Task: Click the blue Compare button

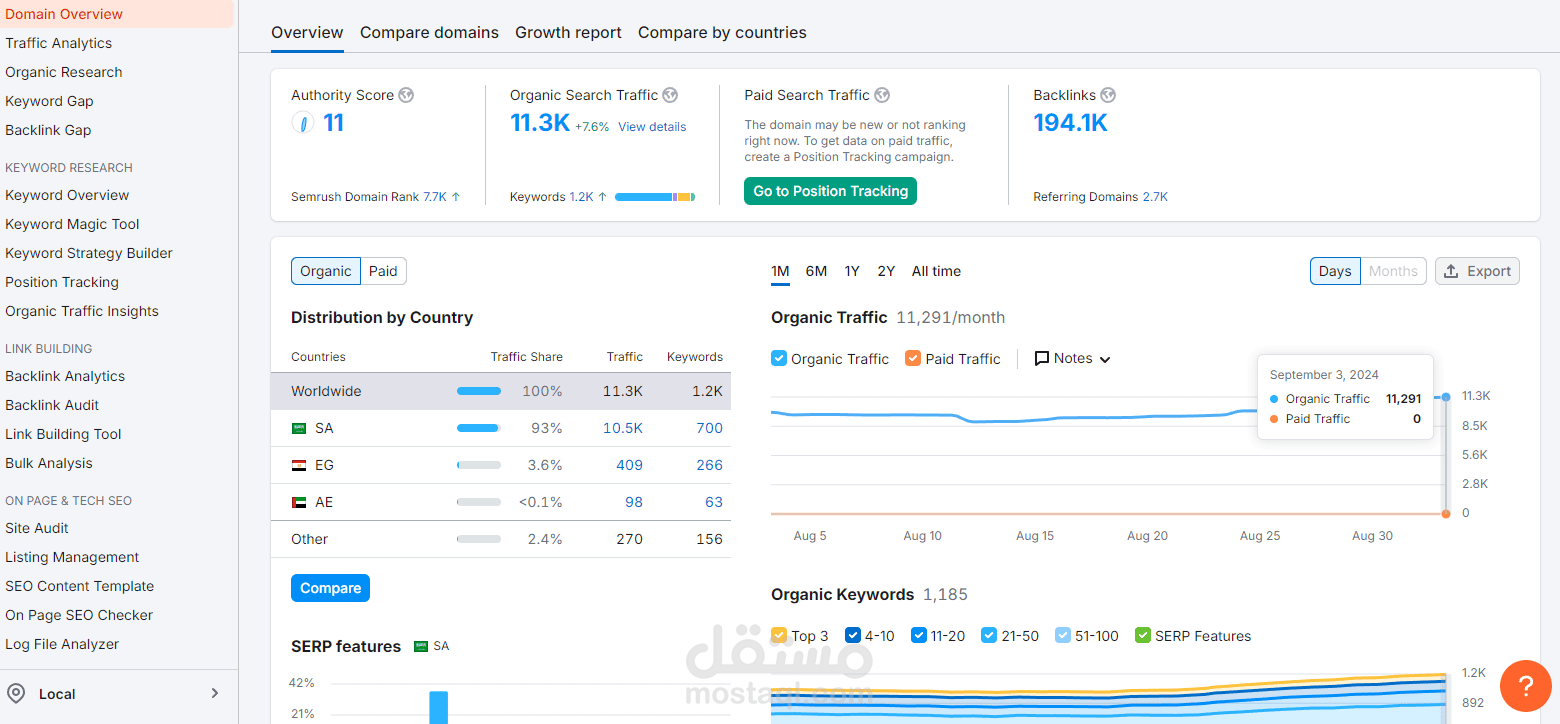Action: pyautogui.click(x=330, y=588)
